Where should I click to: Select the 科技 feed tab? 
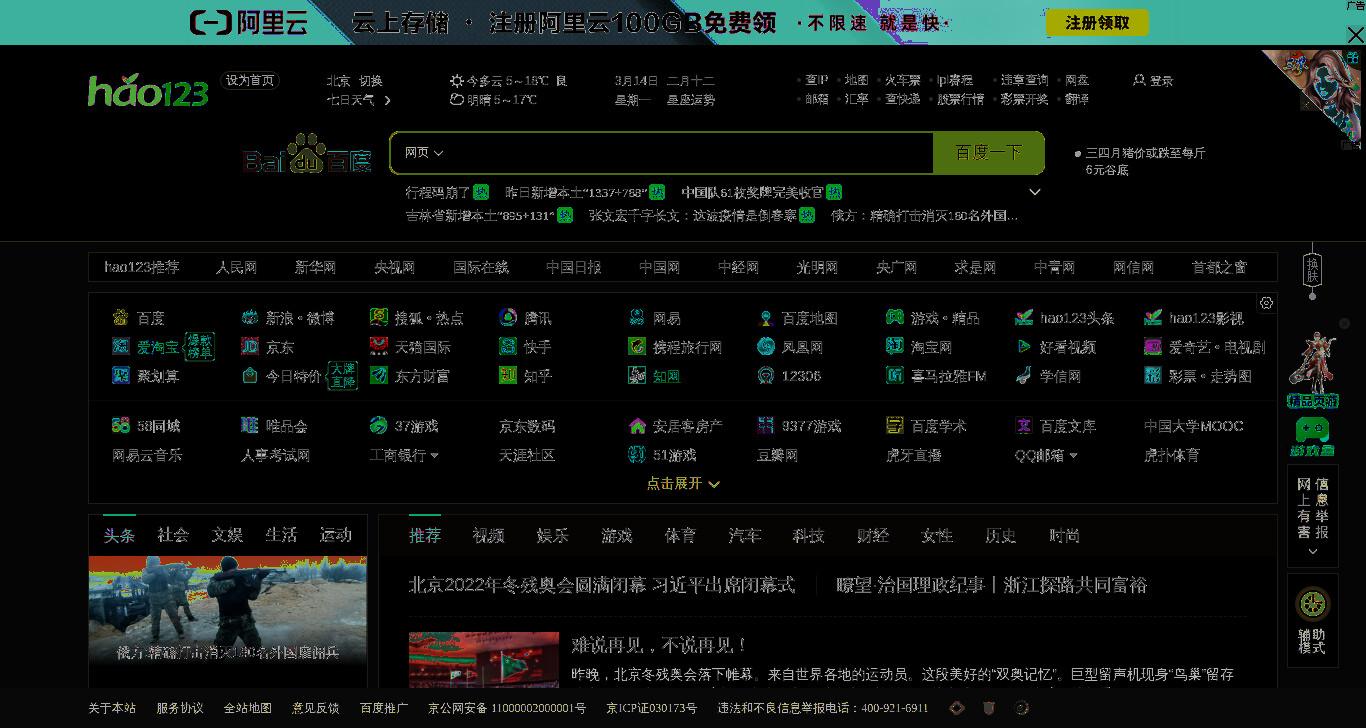[x=808, y=536]
